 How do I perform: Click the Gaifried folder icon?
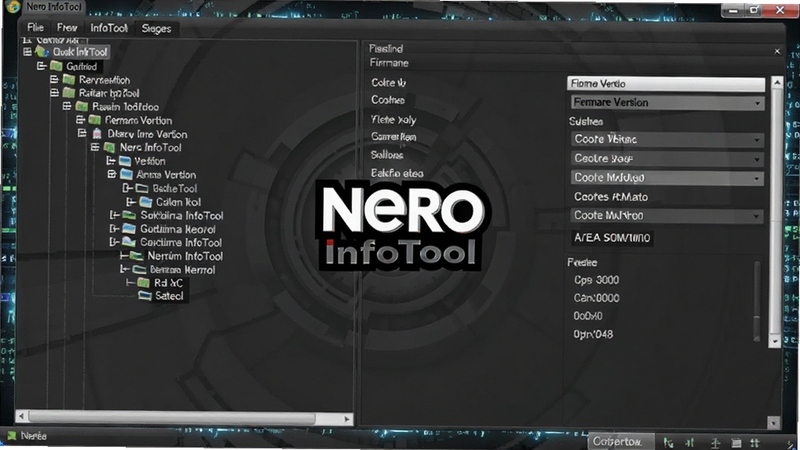coord(56,66)
